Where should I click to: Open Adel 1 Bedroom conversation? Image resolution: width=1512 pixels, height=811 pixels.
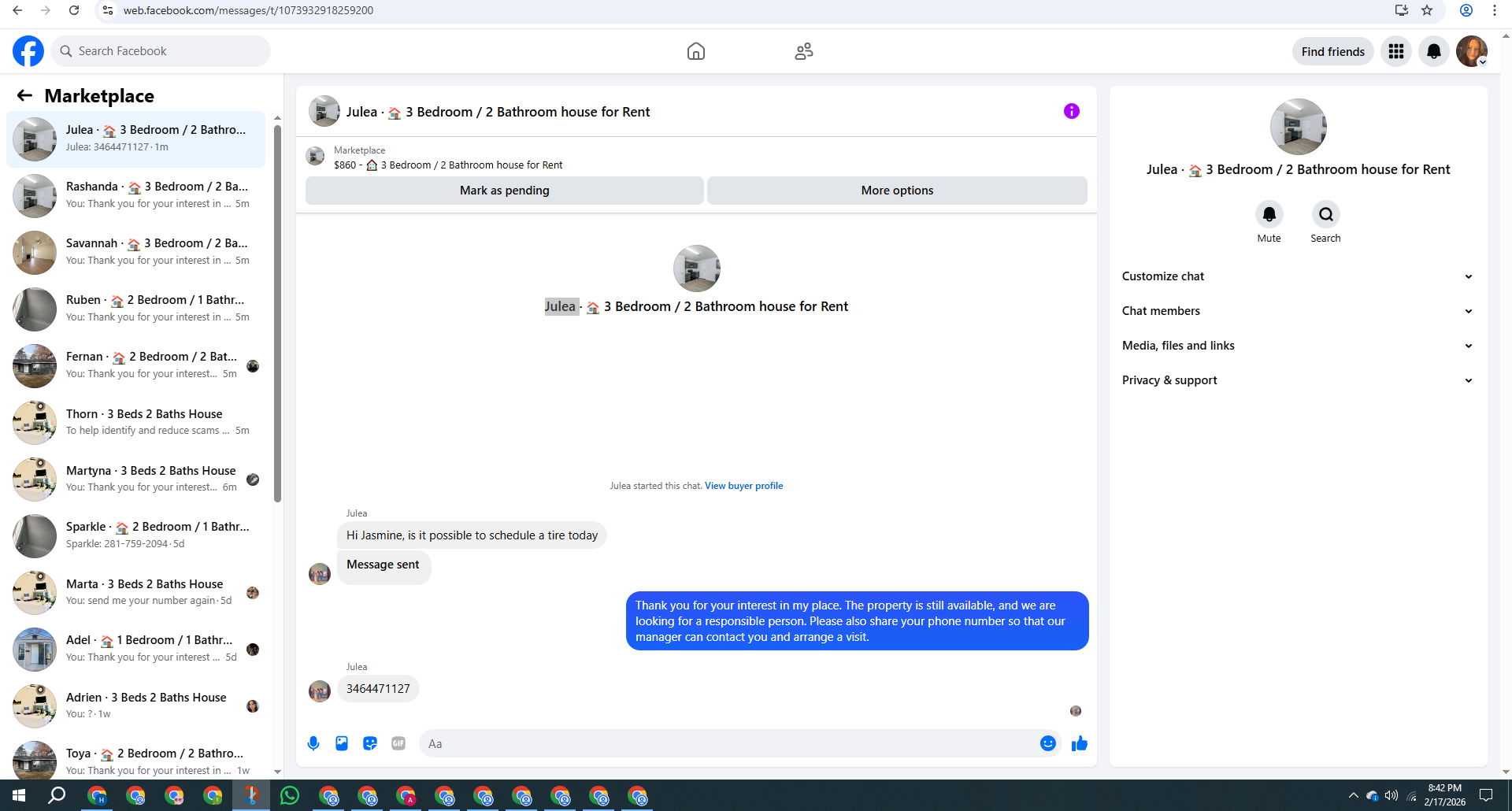[136, 649]
